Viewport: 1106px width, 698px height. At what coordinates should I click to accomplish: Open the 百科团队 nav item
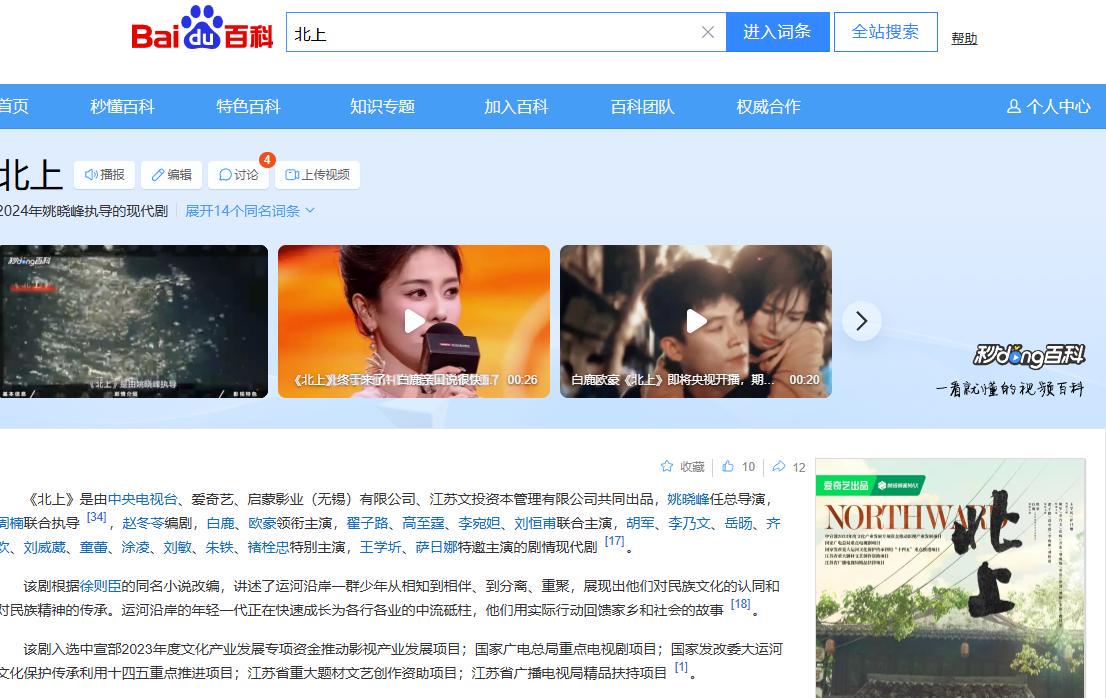[x=643, y=106]
